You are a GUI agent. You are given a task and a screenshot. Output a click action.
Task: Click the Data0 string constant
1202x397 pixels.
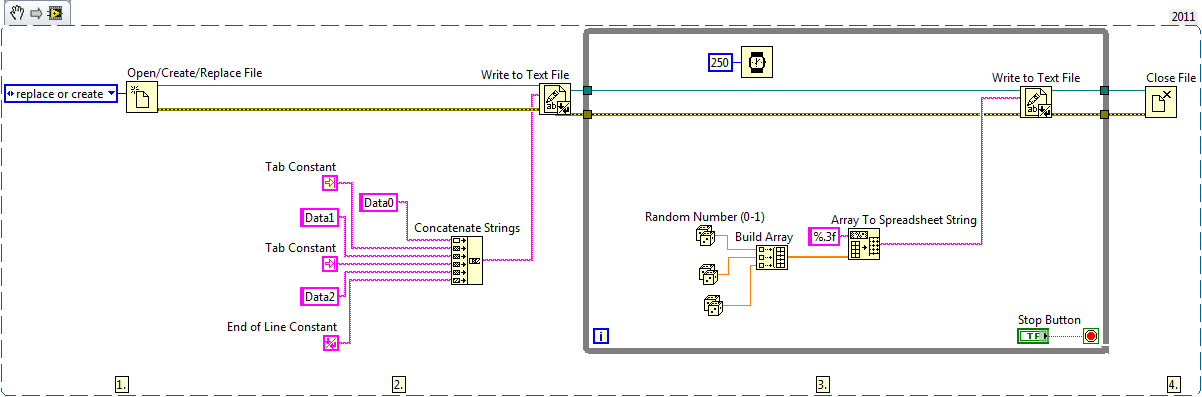pos(379,203)
